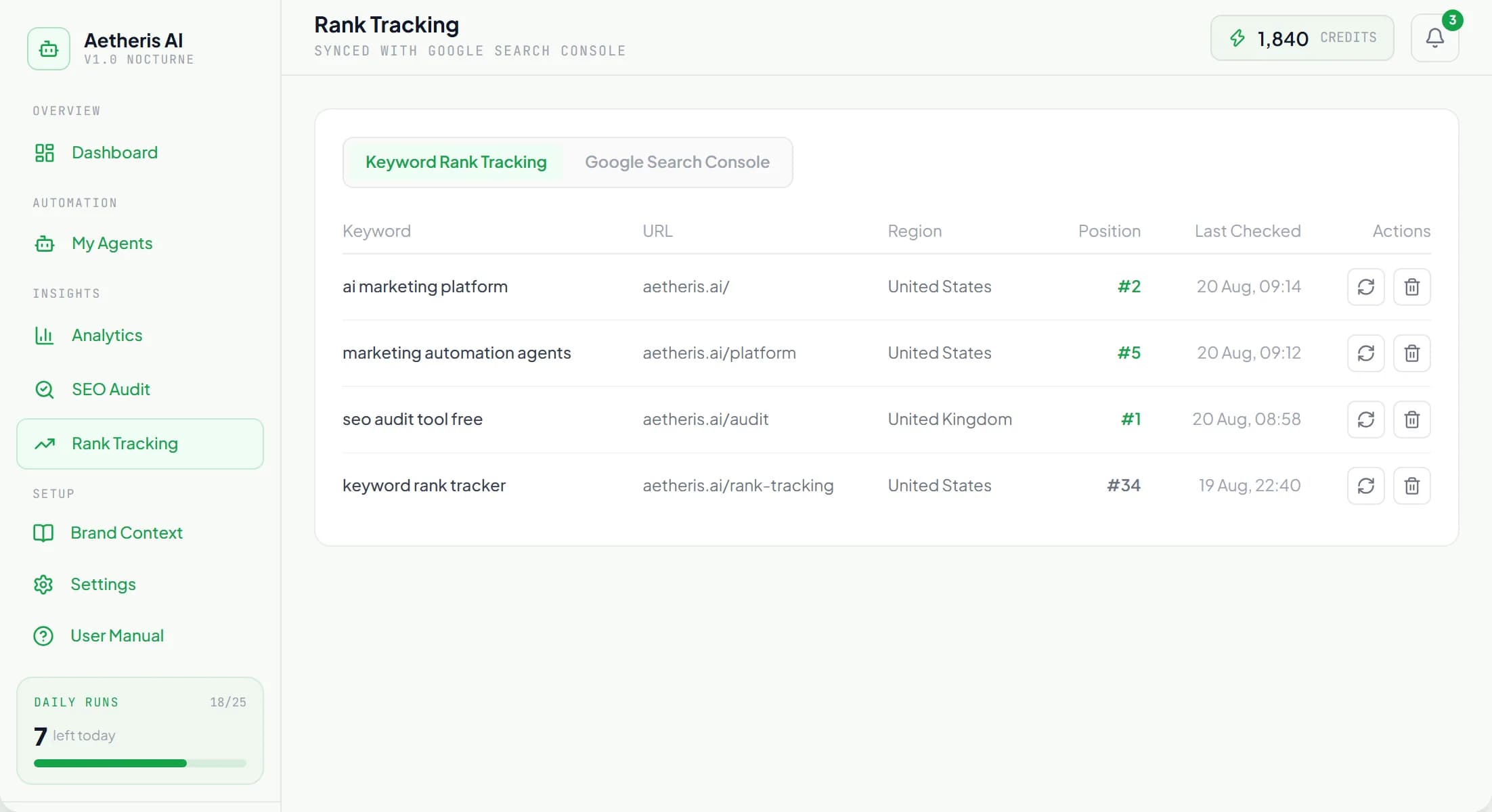Screen dimensions: 1492x812
Task: Select Rank Tracking in the sidebar
Action: (140, 444)
